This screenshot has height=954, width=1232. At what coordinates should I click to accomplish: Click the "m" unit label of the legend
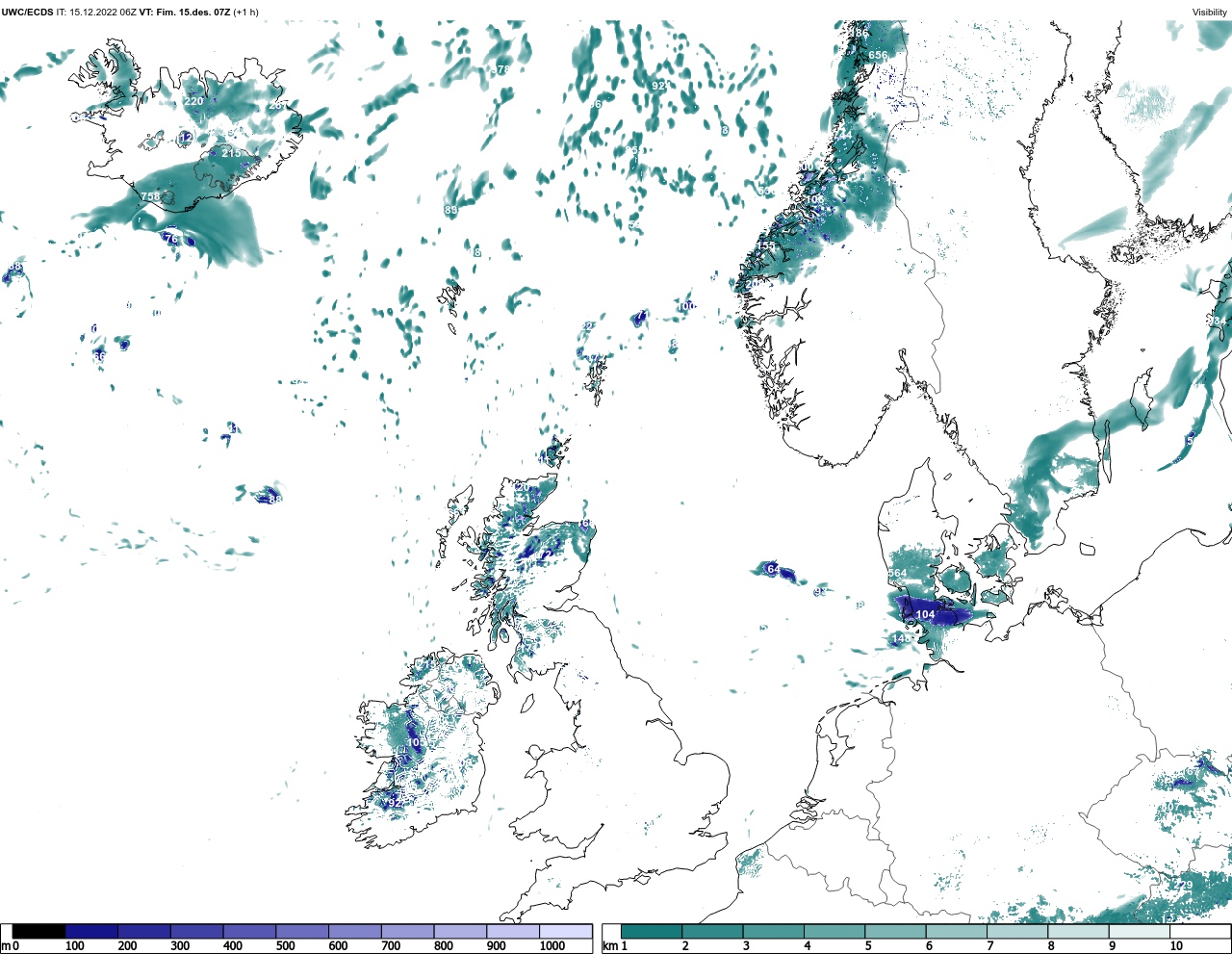[x=5, y=946]
